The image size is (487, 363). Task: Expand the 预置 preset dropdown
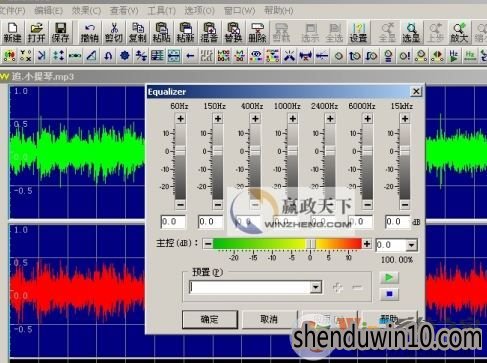click(x=315, y=287)
